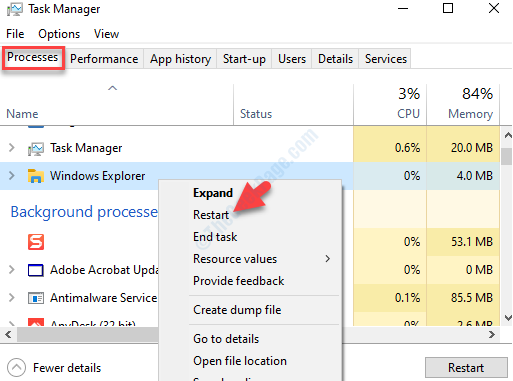The width and height of the screenshot is (513, 381).
Task: Switch to the App history tab
Action: 180,59
